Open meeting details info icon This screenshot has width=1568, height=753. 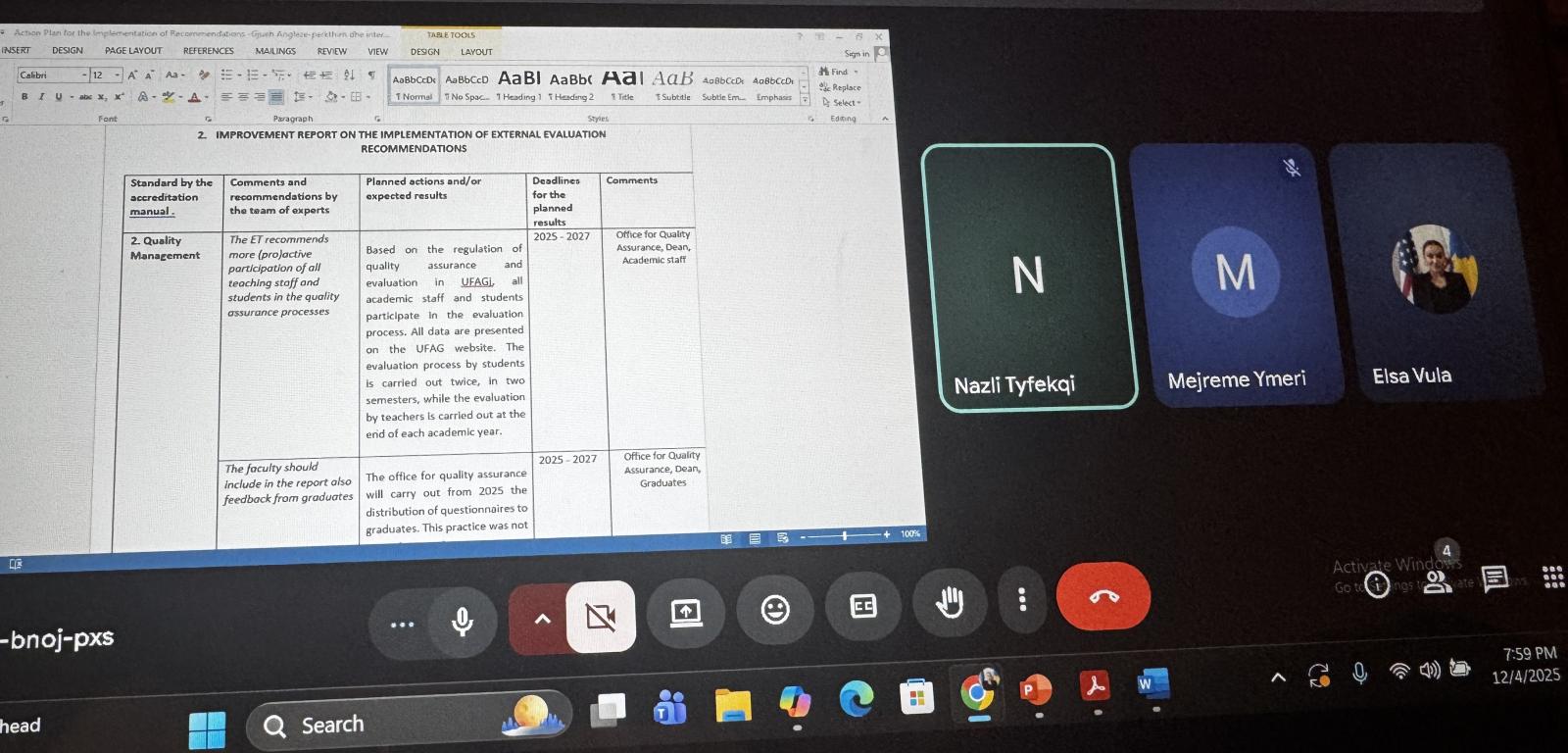(1378, 585)
